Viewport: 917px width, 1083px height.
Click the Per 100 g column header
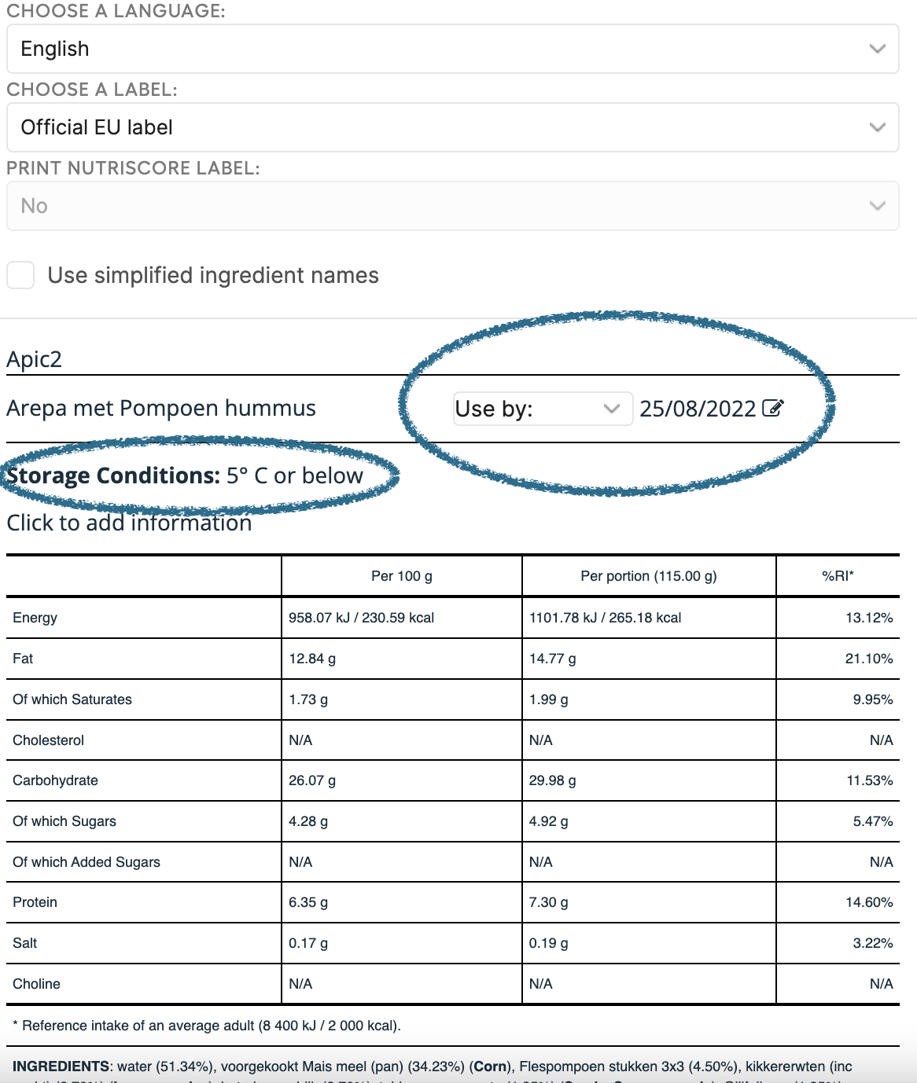(400, 576)
